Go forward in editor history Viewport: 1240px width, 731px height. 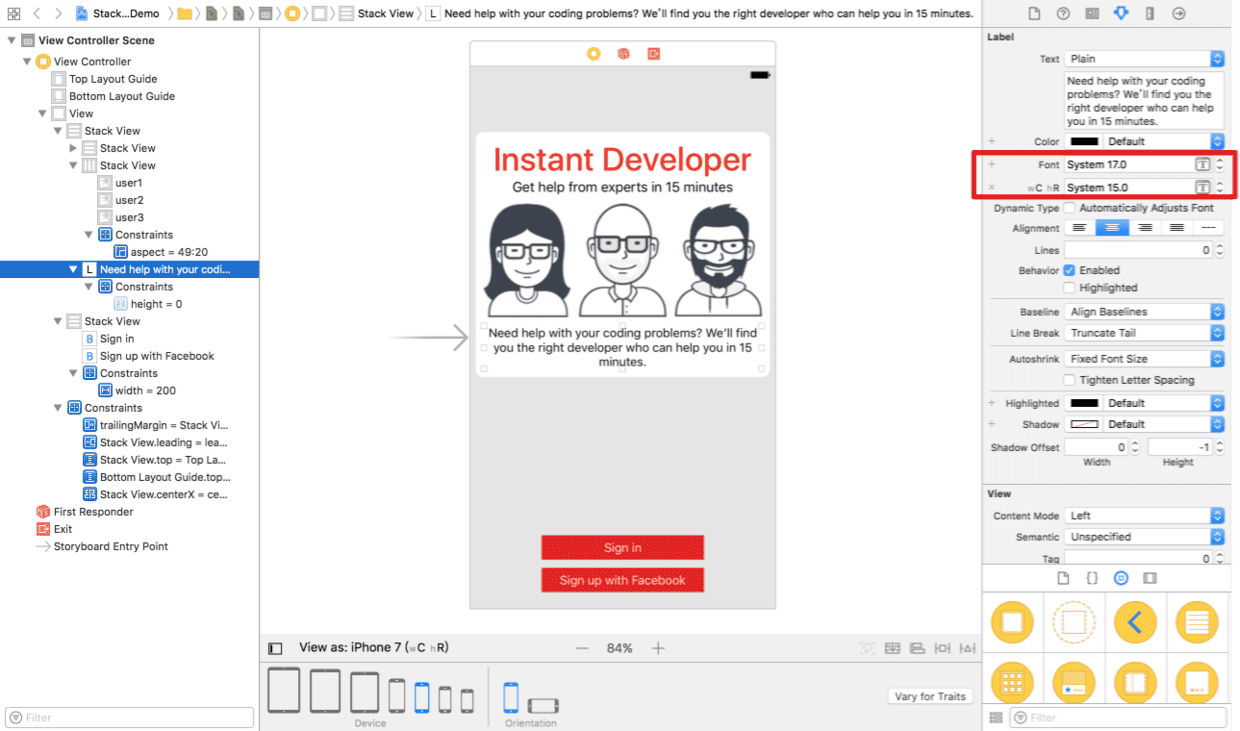[x=58, y=13]
